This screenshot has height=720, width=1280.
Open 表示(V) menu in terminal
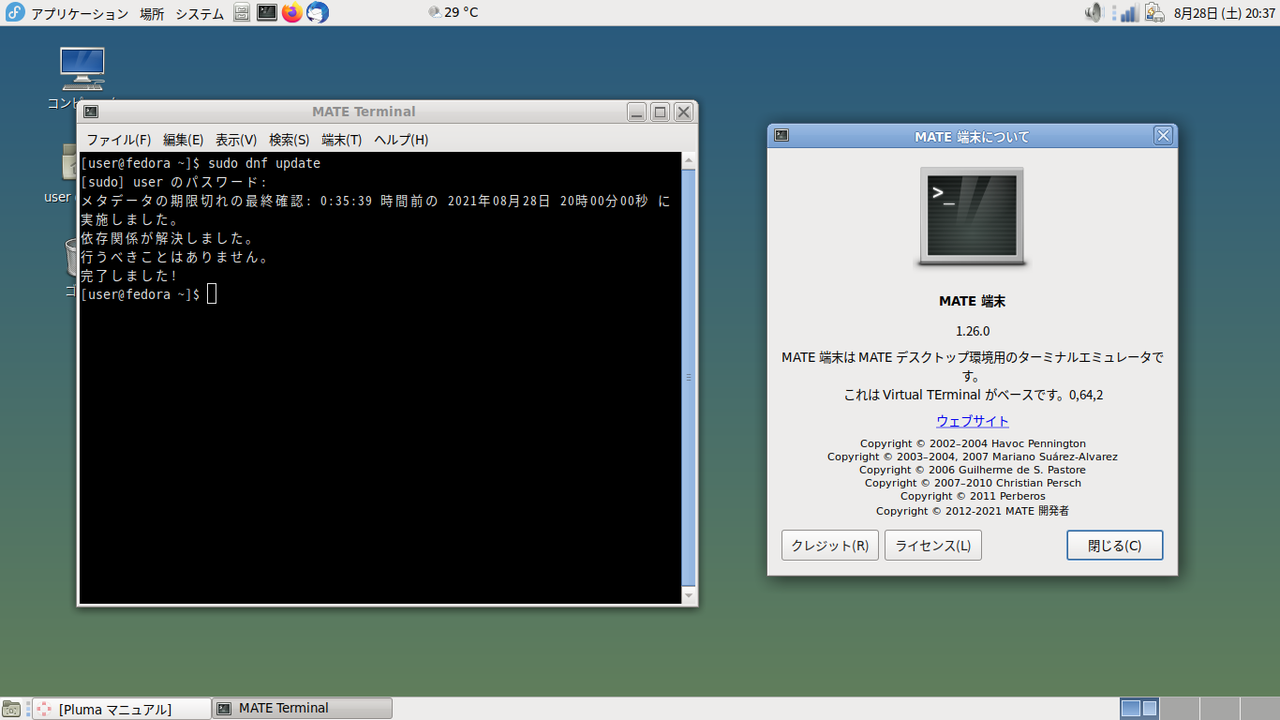click(x=236, y=140)
